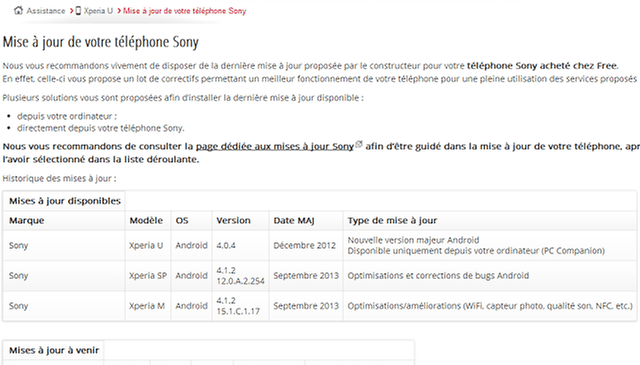Viewport: 640px width, 365px height.
Task: Open the Assistance breadcrumb link
Action: coord(46,11)
